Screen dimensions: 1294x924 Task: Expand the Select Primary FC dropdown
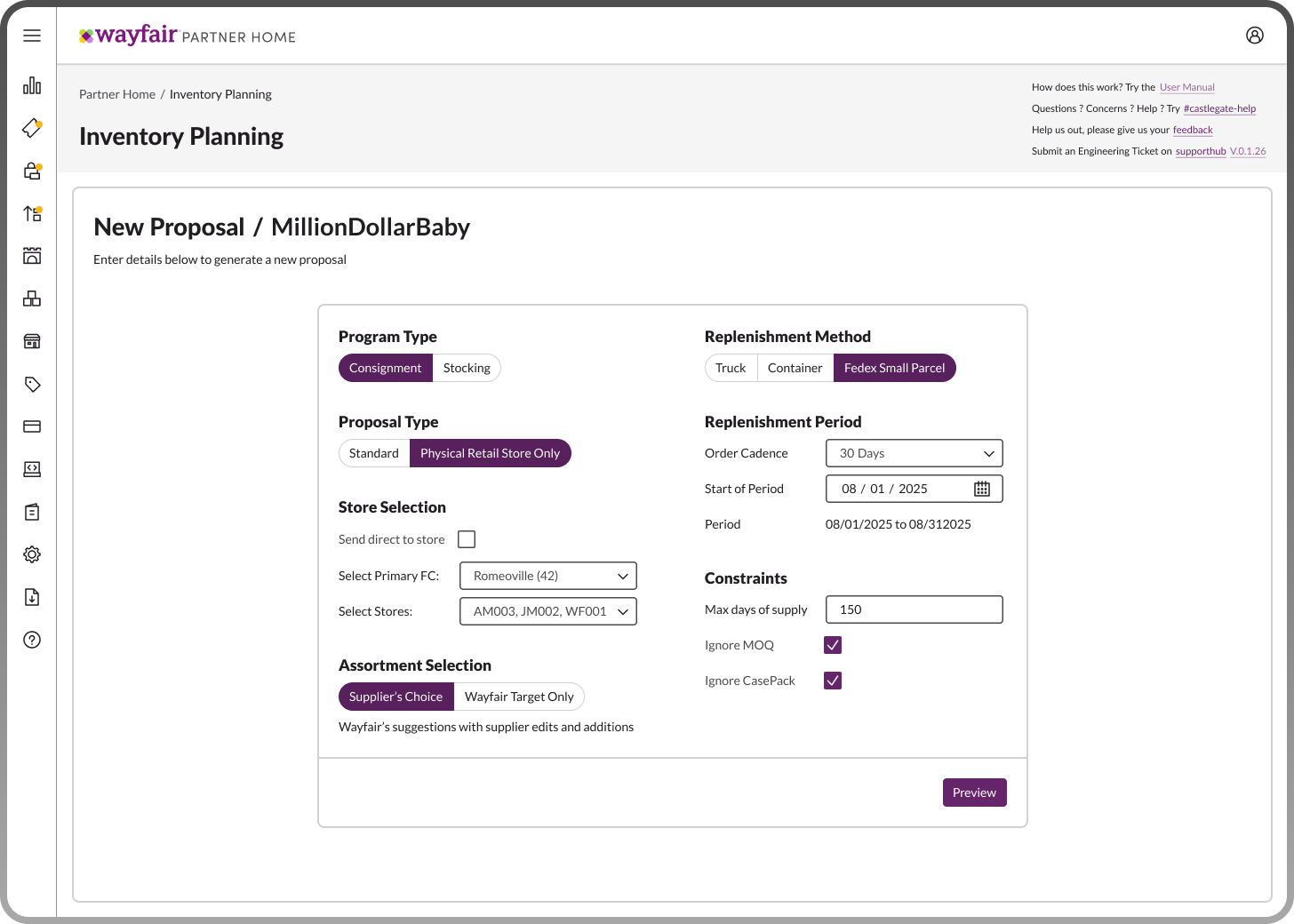(548, 576)
